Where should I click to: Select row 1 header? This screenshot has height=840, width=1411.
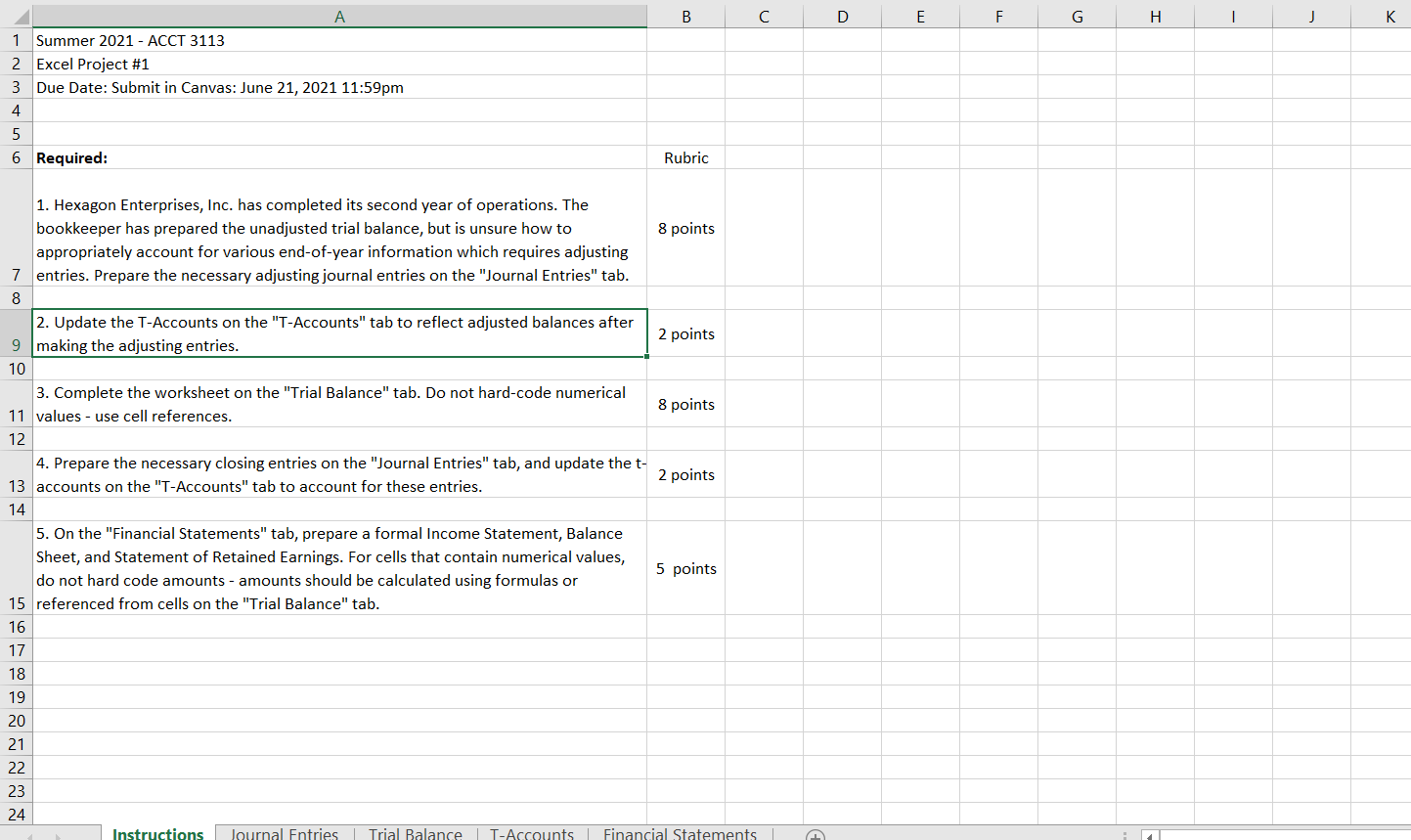(x=16, y=40)
